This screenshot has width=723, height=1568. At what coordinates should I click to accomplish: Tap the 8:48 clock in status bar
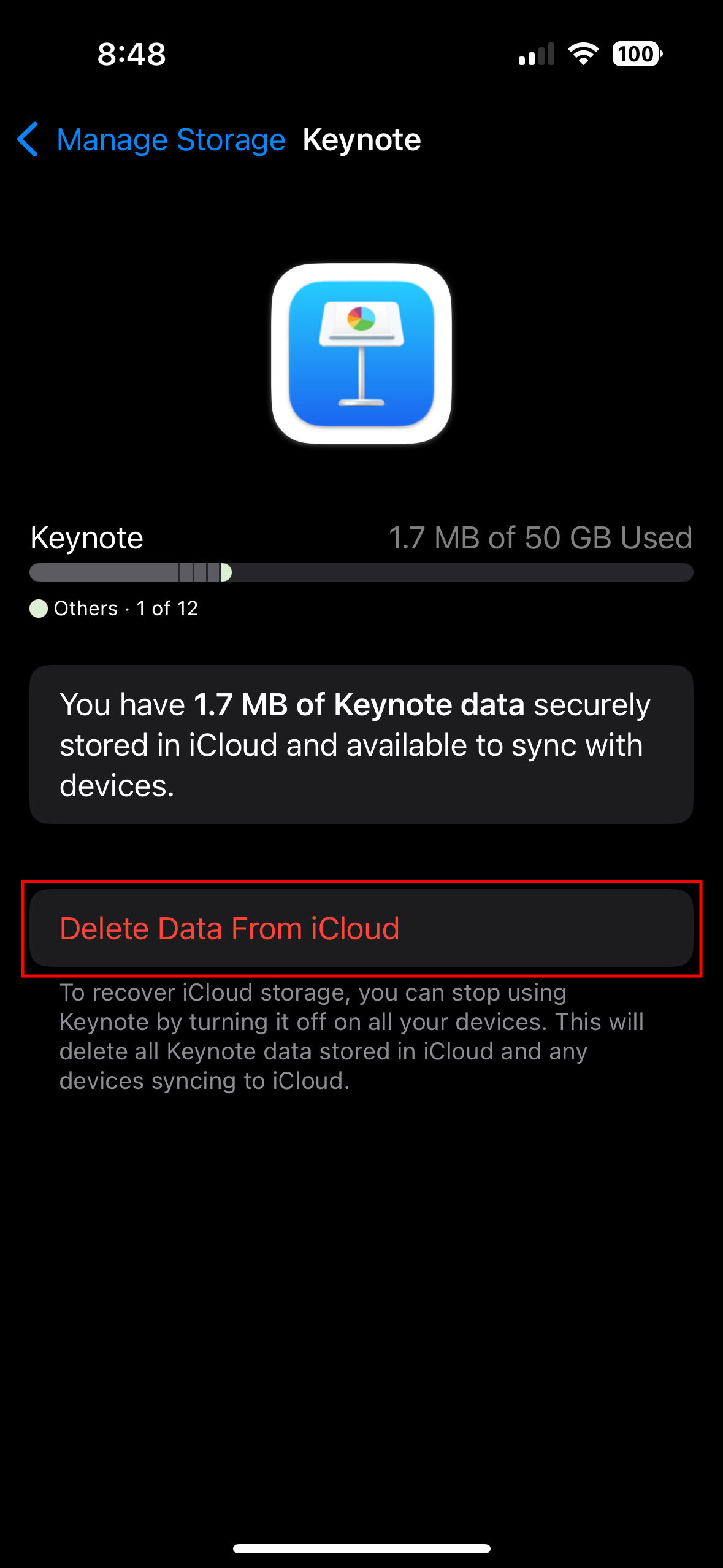click(131, 54)
